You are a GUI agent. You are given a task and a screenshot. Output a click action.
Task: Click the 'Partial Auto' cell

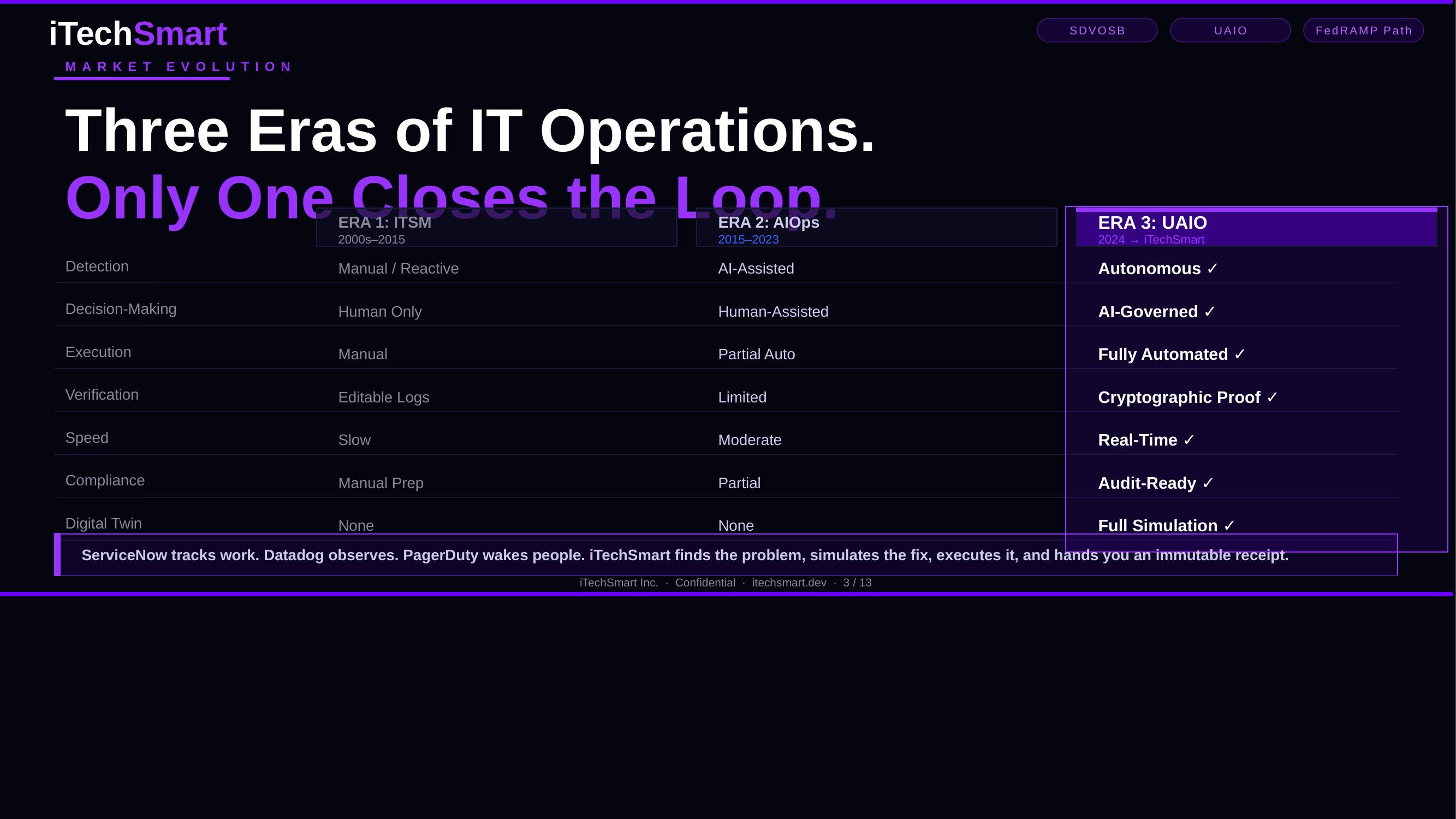click(756, 354)
